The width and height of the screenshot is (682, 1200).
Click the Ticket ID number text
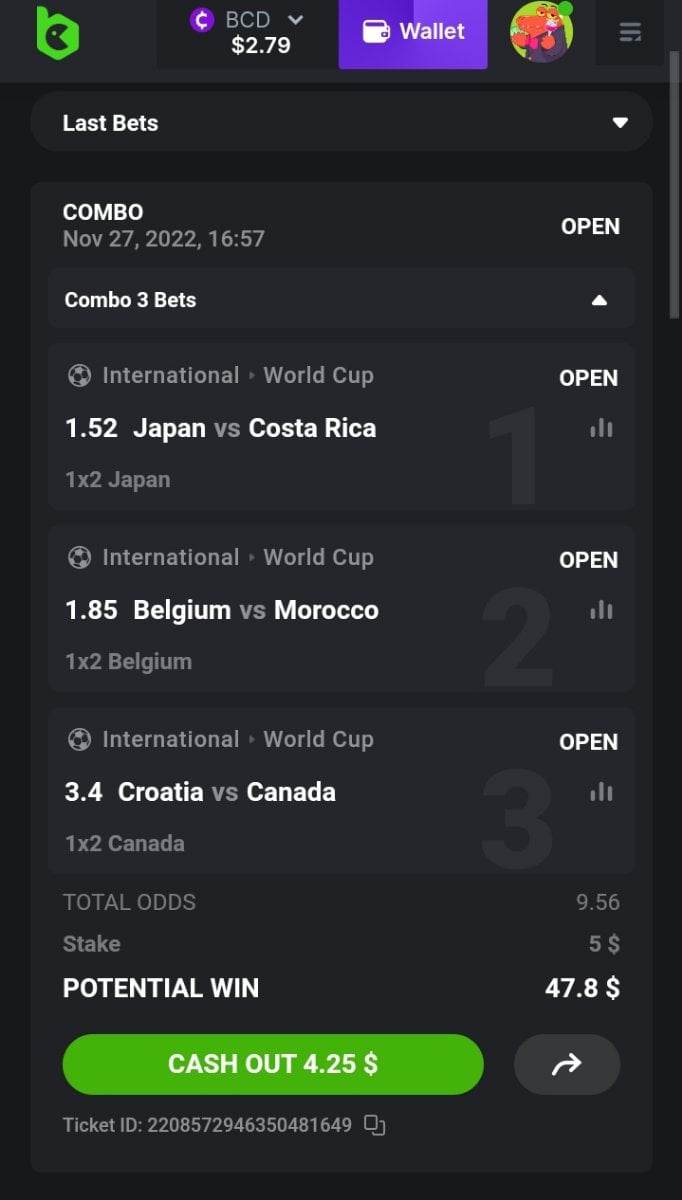[x=249, y=1125]
